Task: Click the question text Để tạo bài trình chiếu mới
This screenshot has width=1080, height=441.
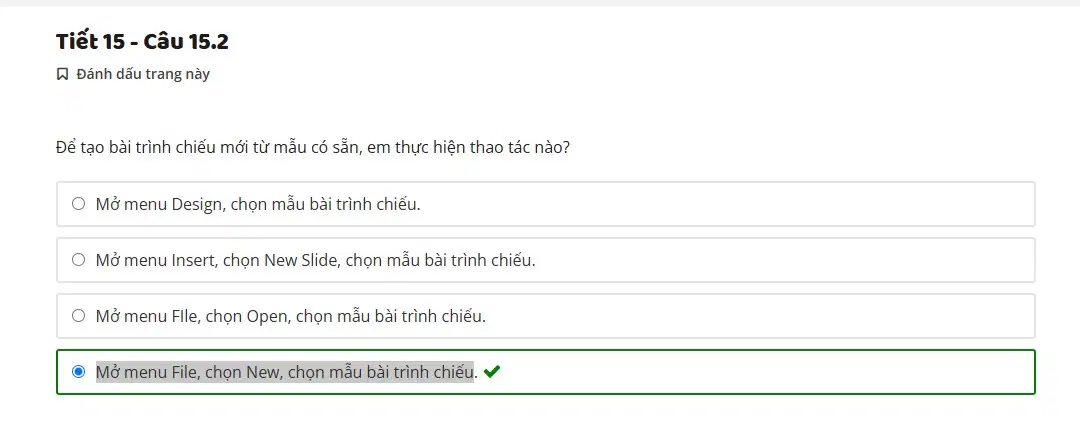Action: pyautogui.click(x=313, y=147)
